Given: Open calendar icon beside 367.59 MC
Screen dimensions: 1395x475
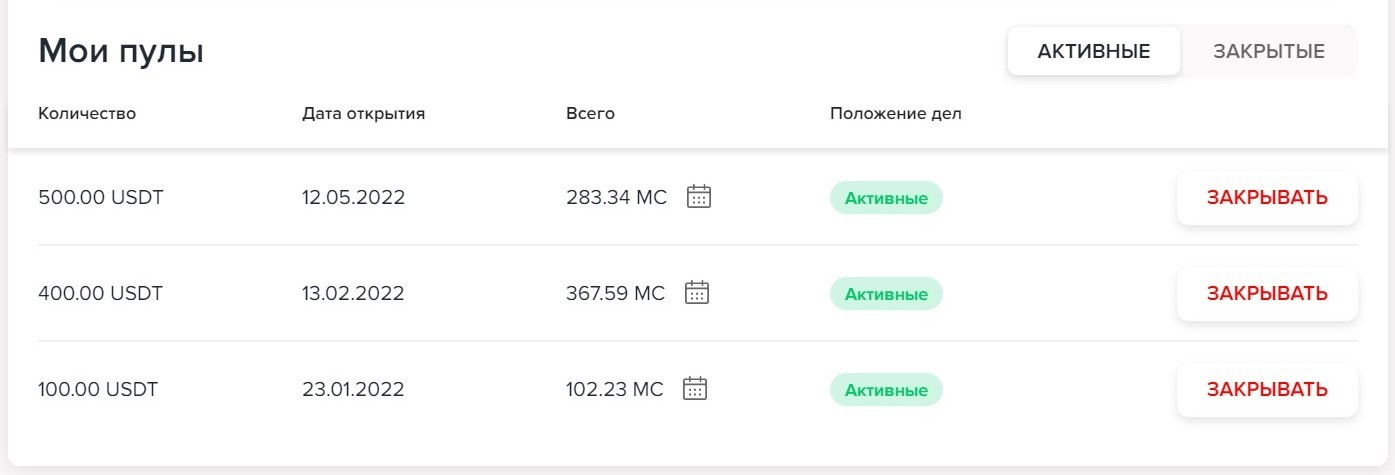Looking at the screenshot, I should [697, 293].
